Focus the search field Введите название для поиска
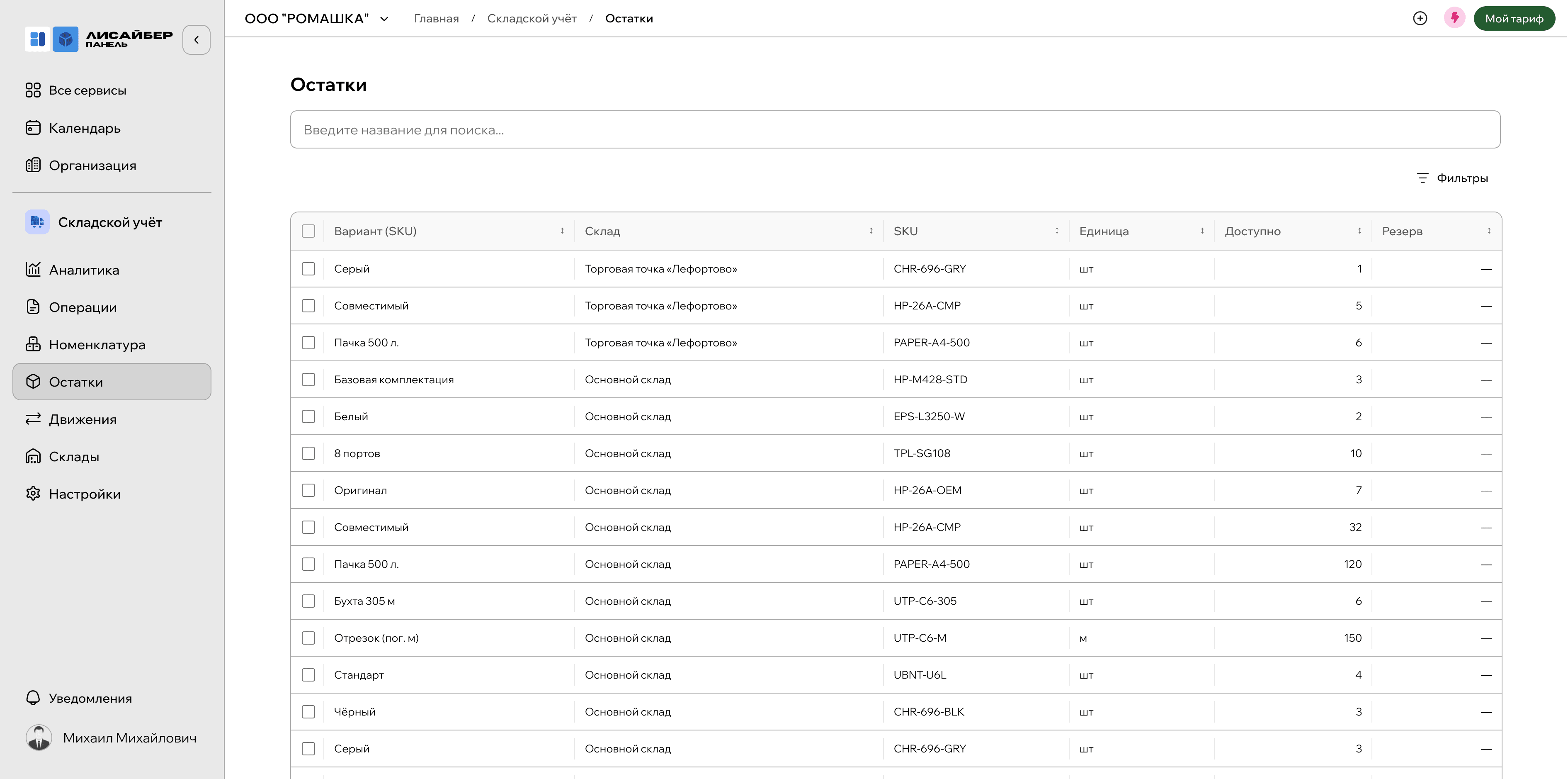Screen dimensions: 1568x779 pos(896,129)
